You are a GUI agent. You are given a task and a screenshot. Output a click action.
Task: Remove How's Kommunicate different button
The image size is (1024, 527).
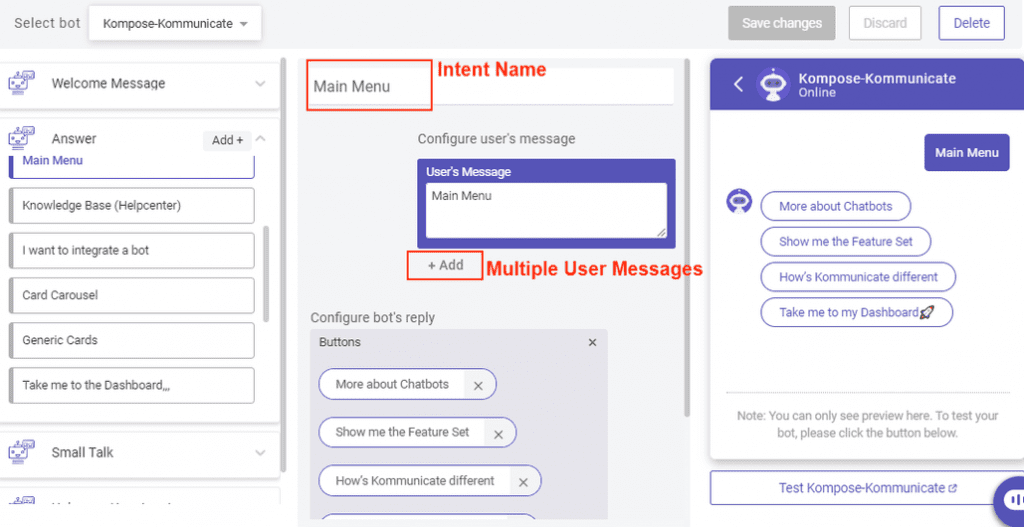tap(523, 483)
